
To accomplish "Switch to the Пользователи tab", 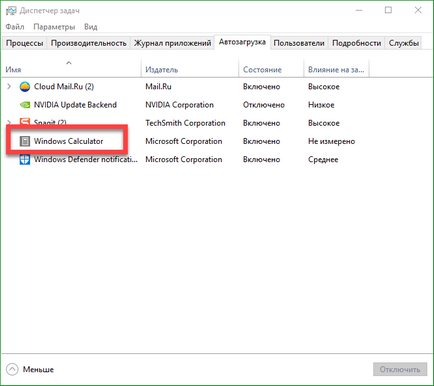I will point(299,43).
